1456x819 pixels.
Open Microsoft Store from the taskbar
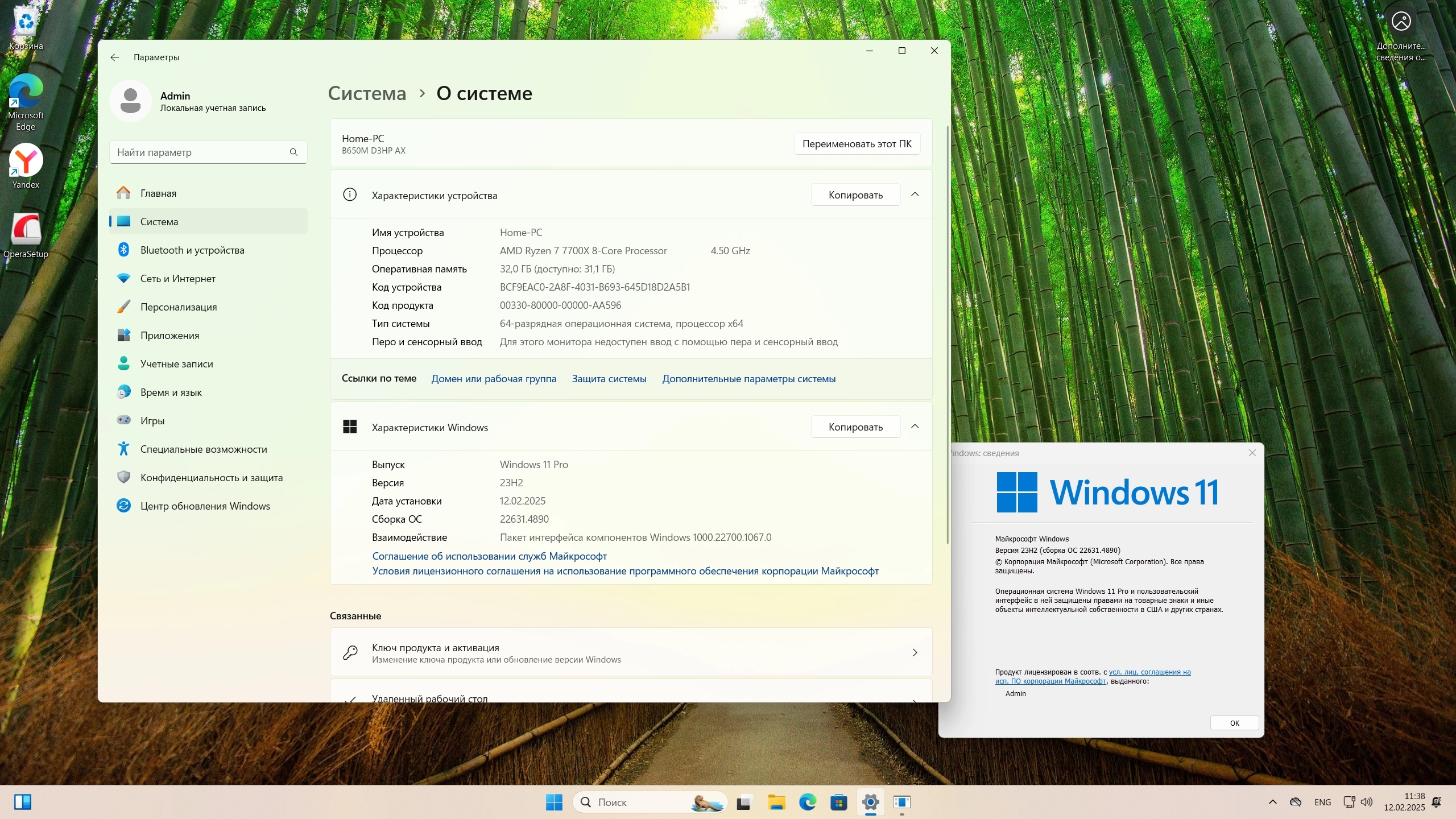[838, 803]
